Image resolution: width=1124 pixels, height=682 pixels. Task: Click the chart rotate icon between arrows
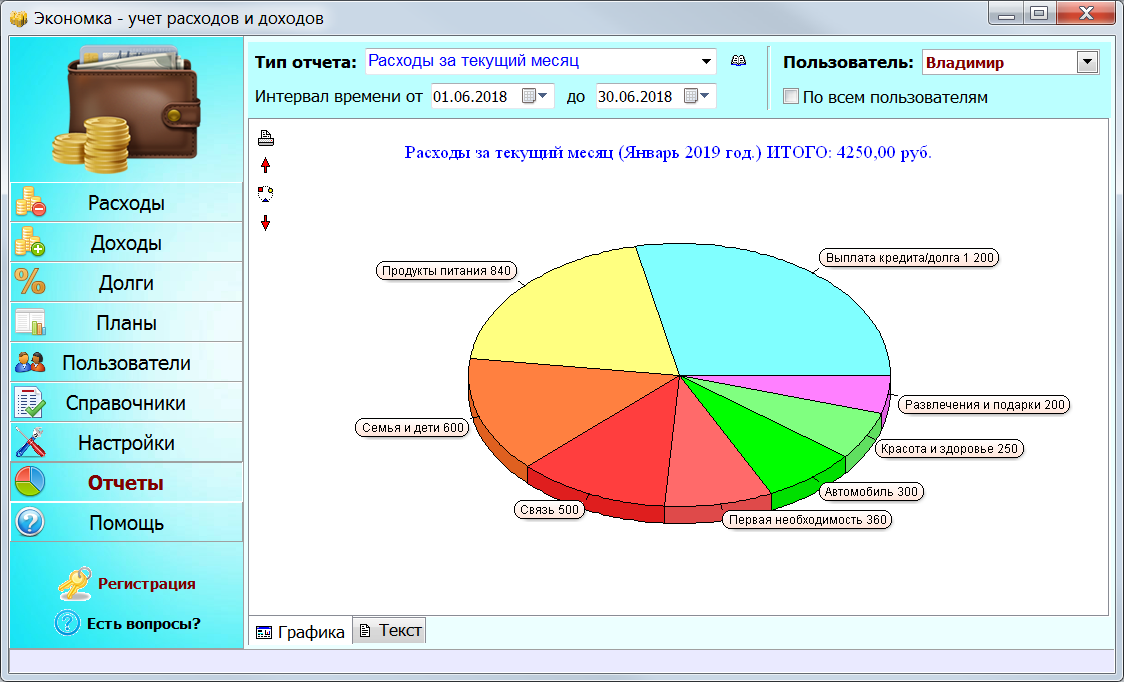click(x=266, y=194)
